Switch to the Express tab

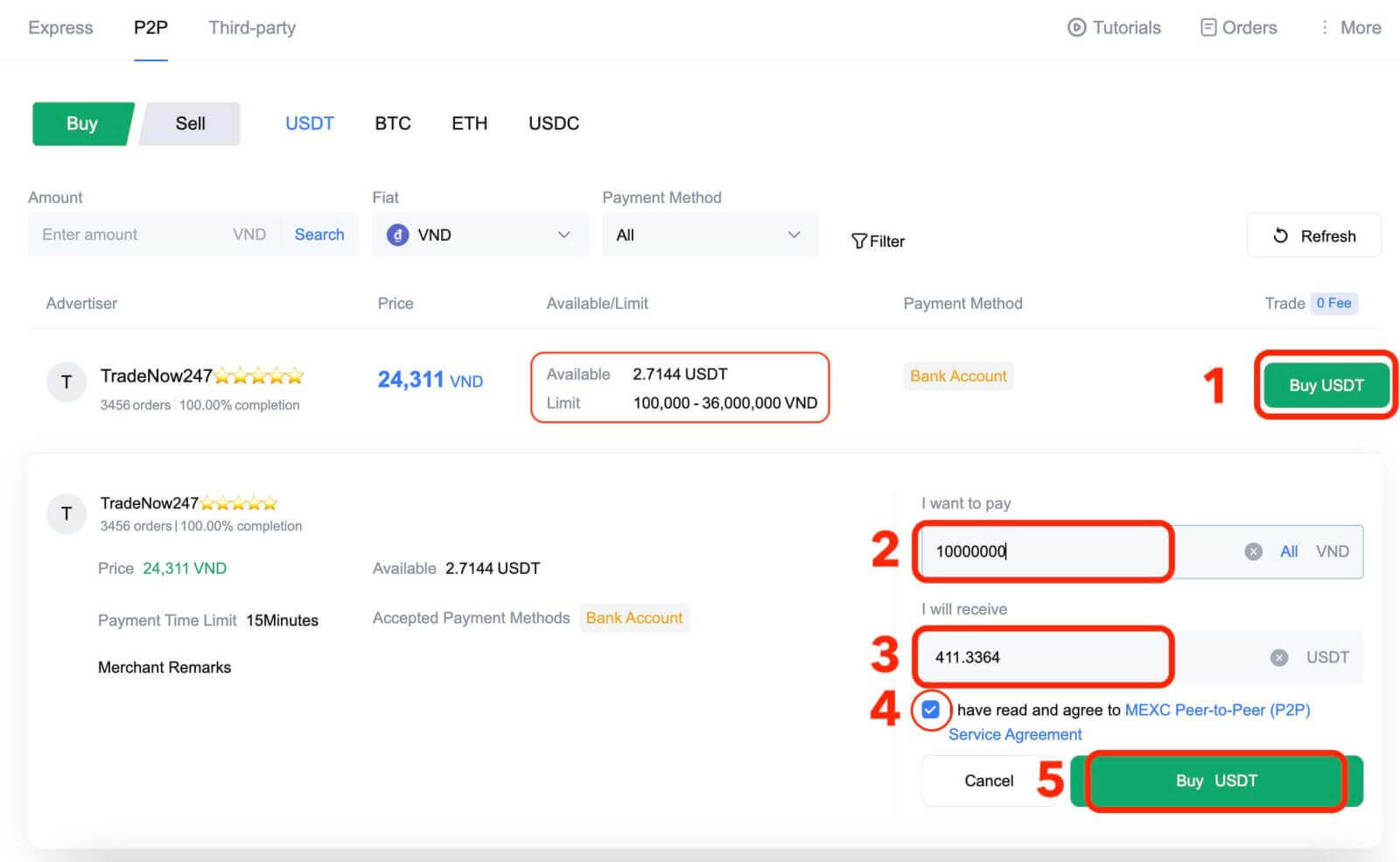60,27
